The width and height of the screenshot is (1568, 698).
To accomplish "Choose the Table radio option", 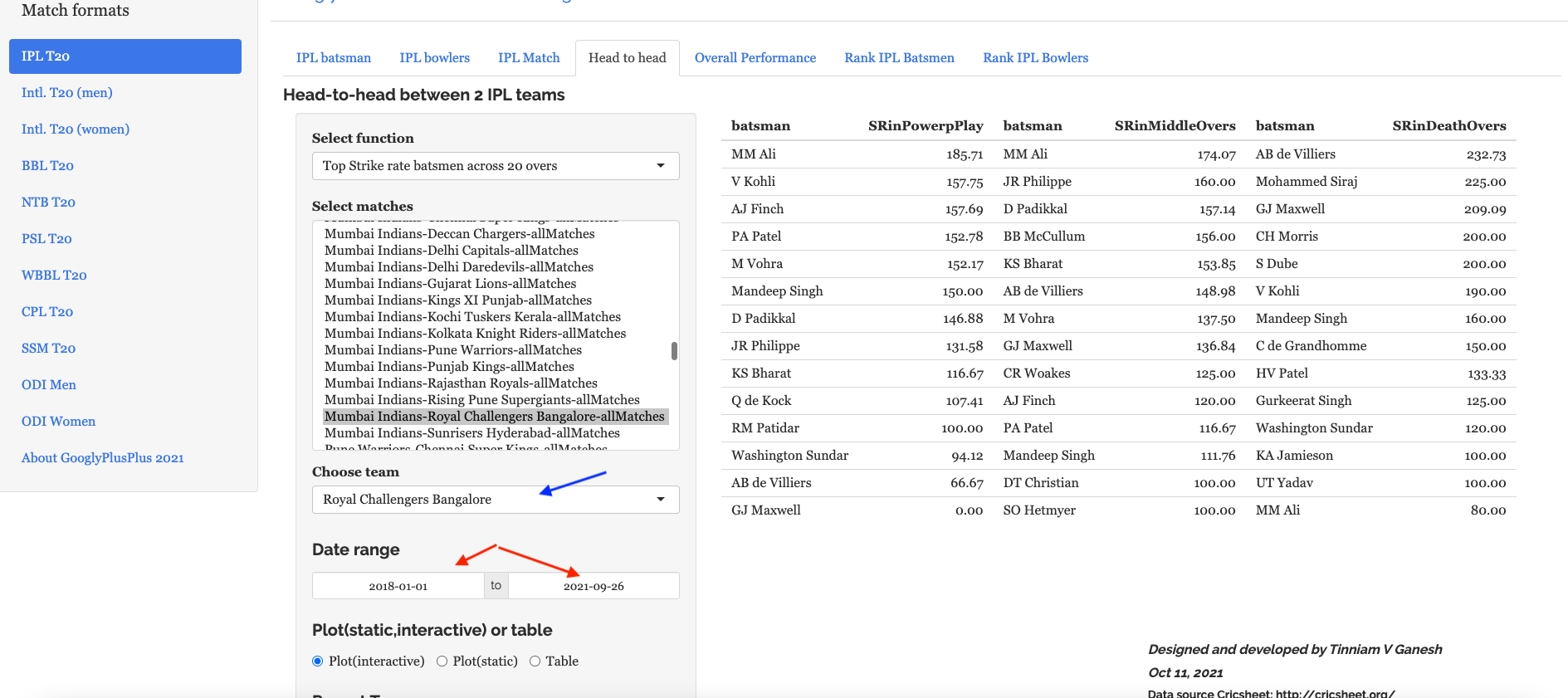I will [535, 661].
